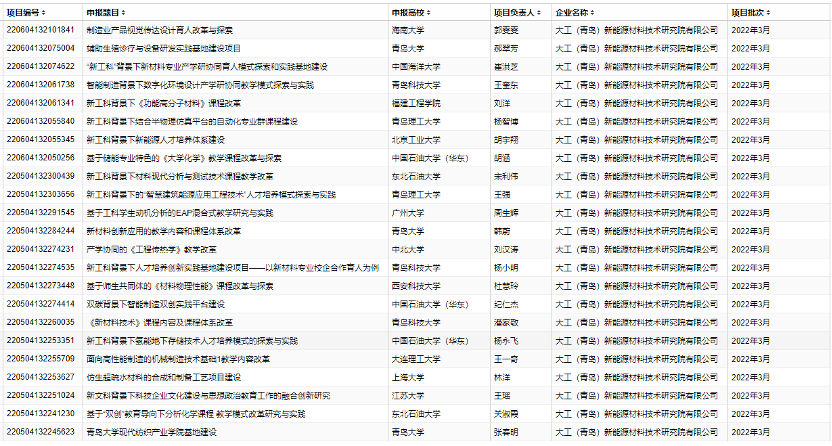832x446 pixels.
Task: Select project leader 杨永飞
Action: [506, 341]
